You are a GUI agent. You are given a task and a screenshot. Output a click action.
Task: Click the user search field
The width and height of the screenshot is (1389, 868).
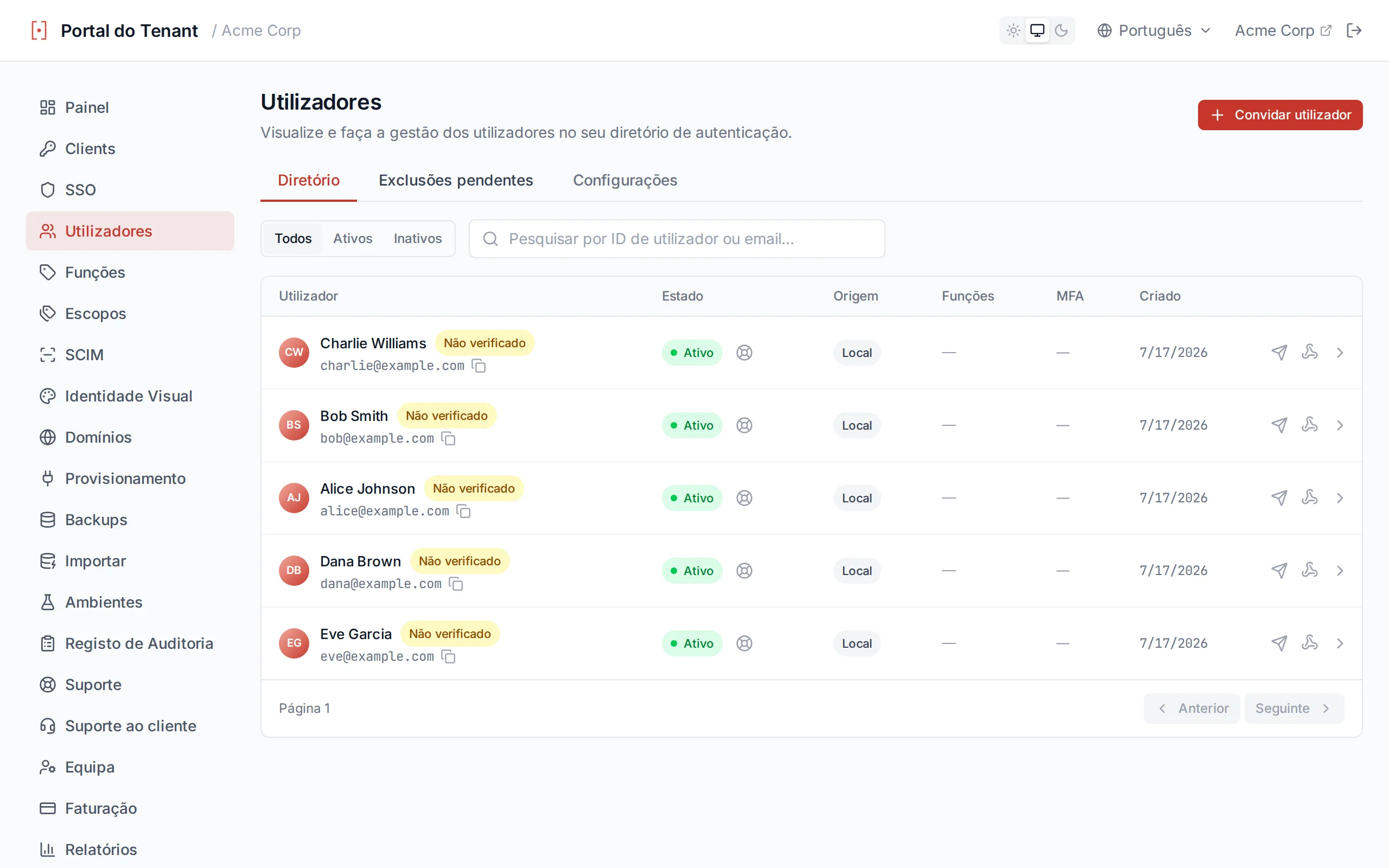pyautogui.click(x=677, y=238)
